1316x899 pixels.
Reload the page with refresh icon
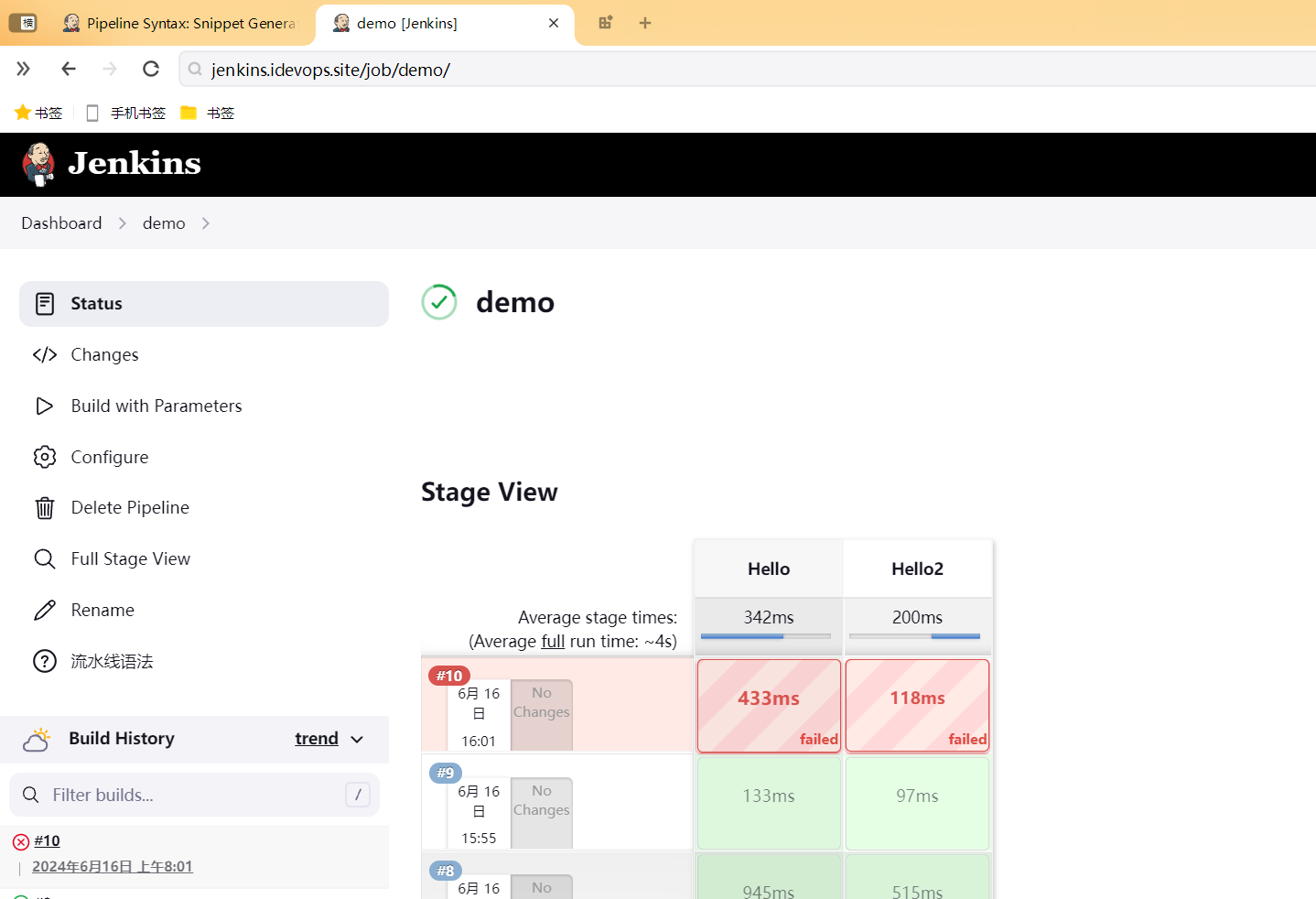151,69
